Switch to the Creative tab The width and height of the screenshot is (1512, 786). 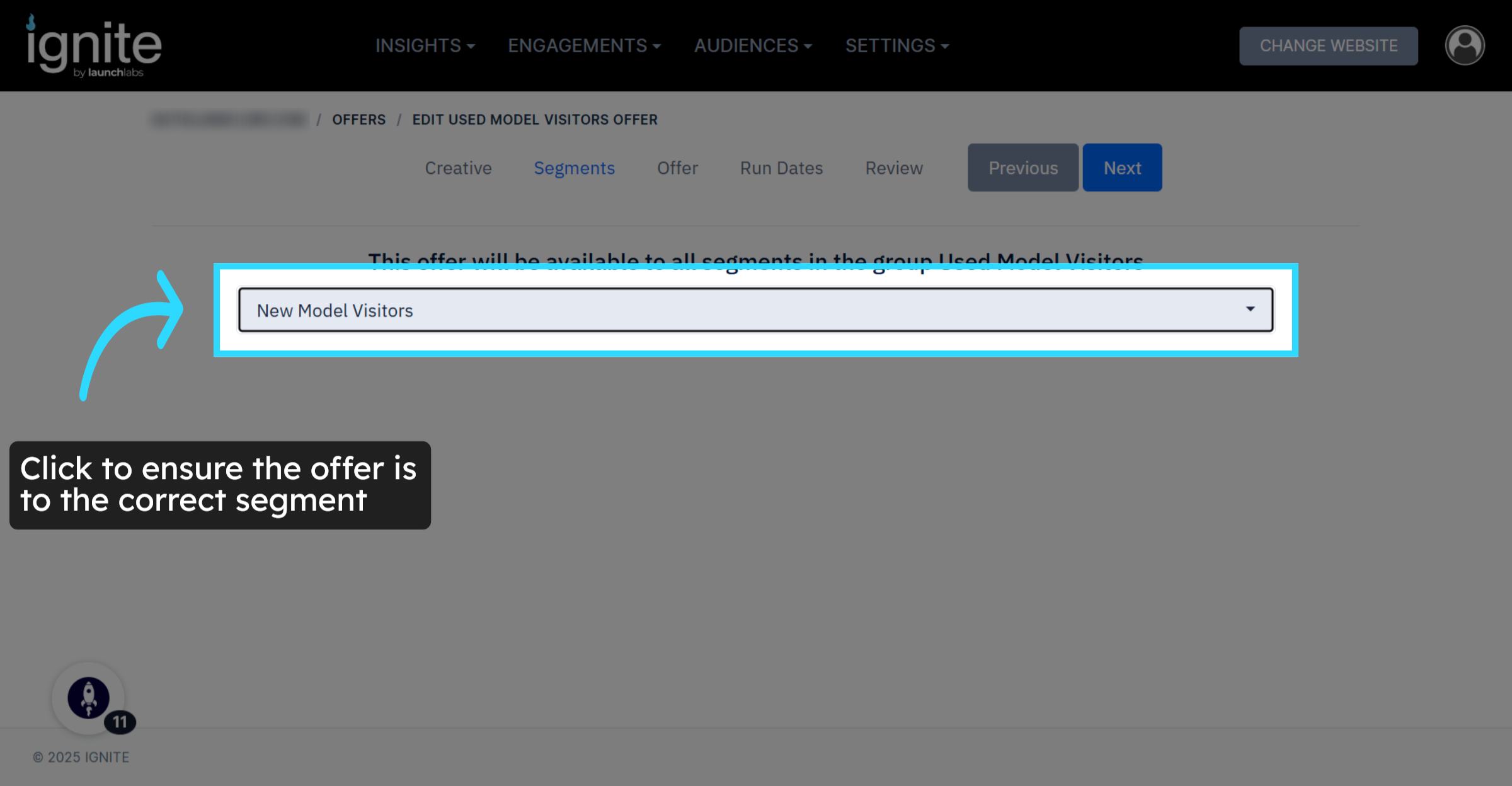pyautogui.click(x=458, y=168)
